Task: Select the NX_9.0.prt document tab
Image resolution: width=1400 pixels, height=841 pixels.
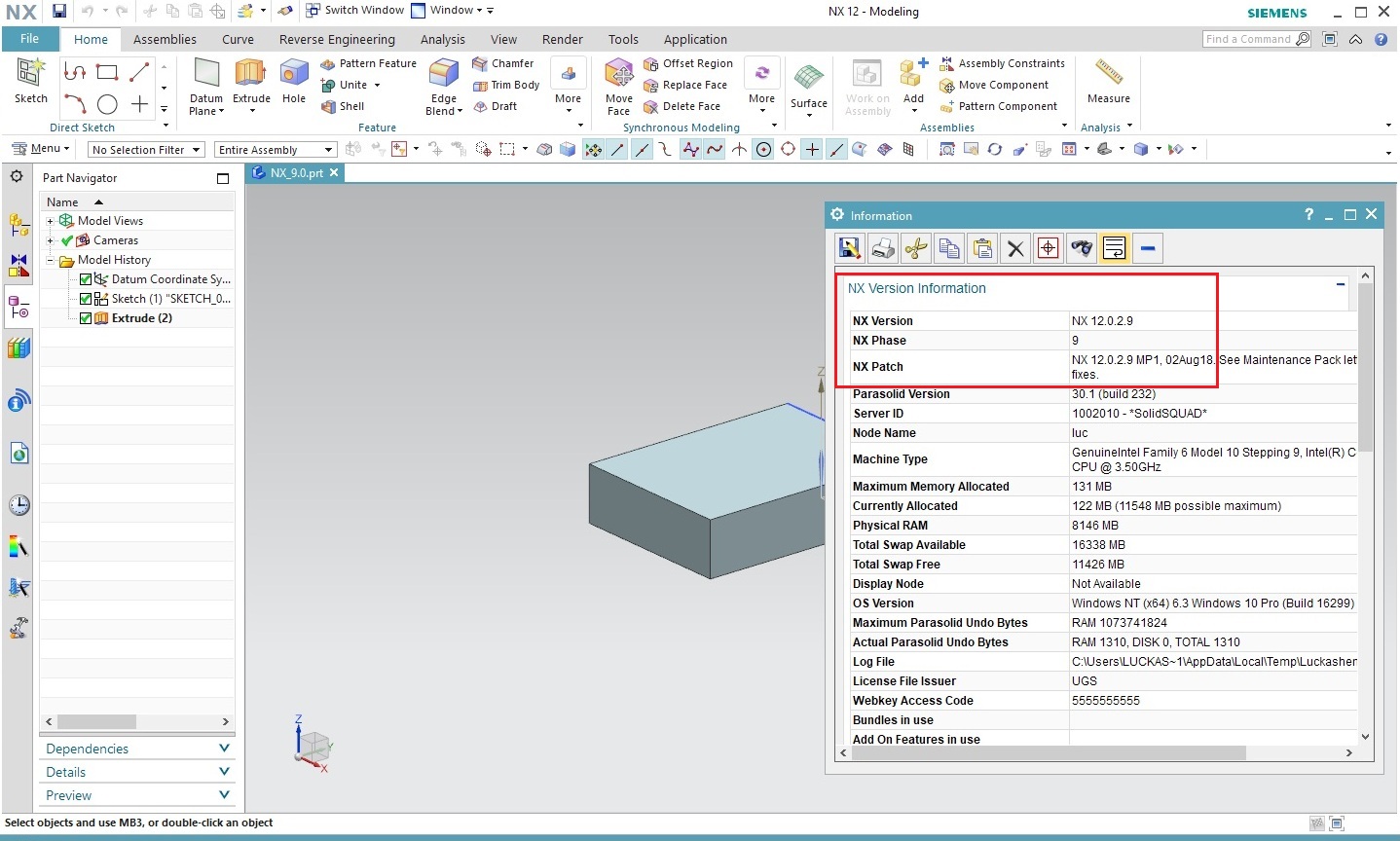Action: [x=297, y=173]
